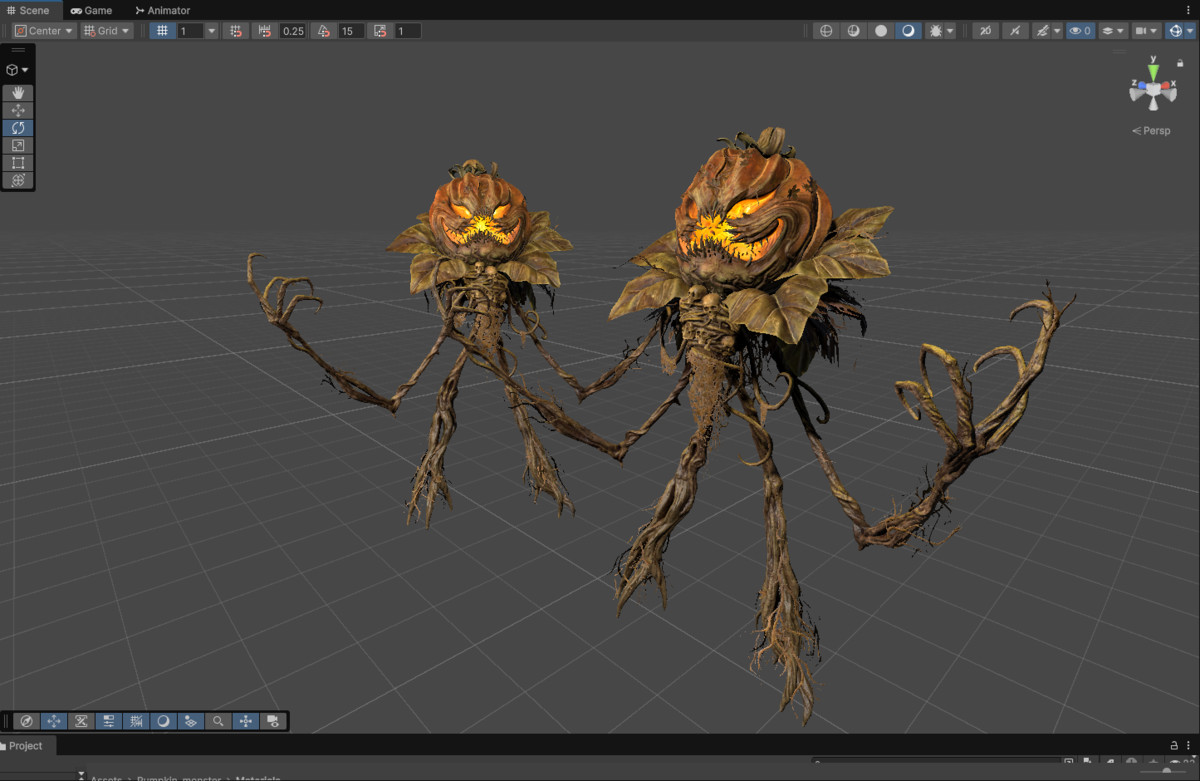The width and height of the screenshot is (1200, 781).
Task: Select the Rotate tool
Action: (18, 128)
